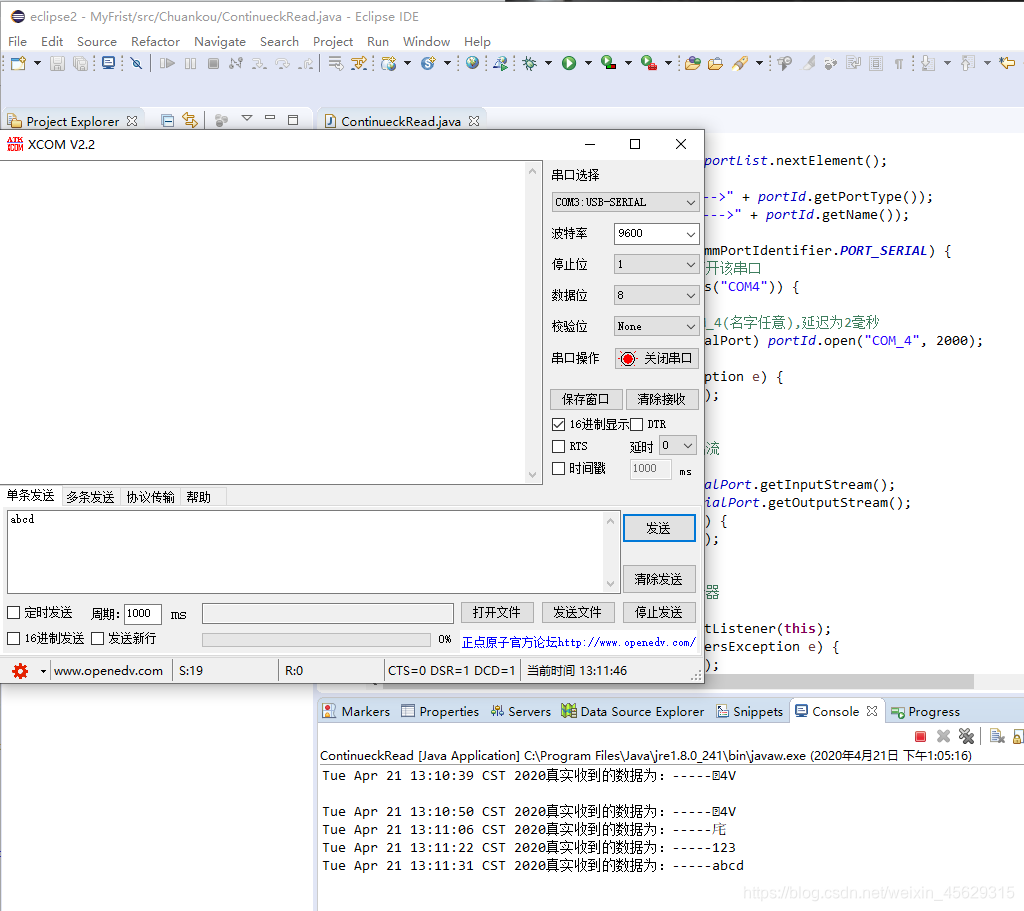Open Project Explorer View Menu triangle
1024x911 pixels.
(x=247, y=118)
